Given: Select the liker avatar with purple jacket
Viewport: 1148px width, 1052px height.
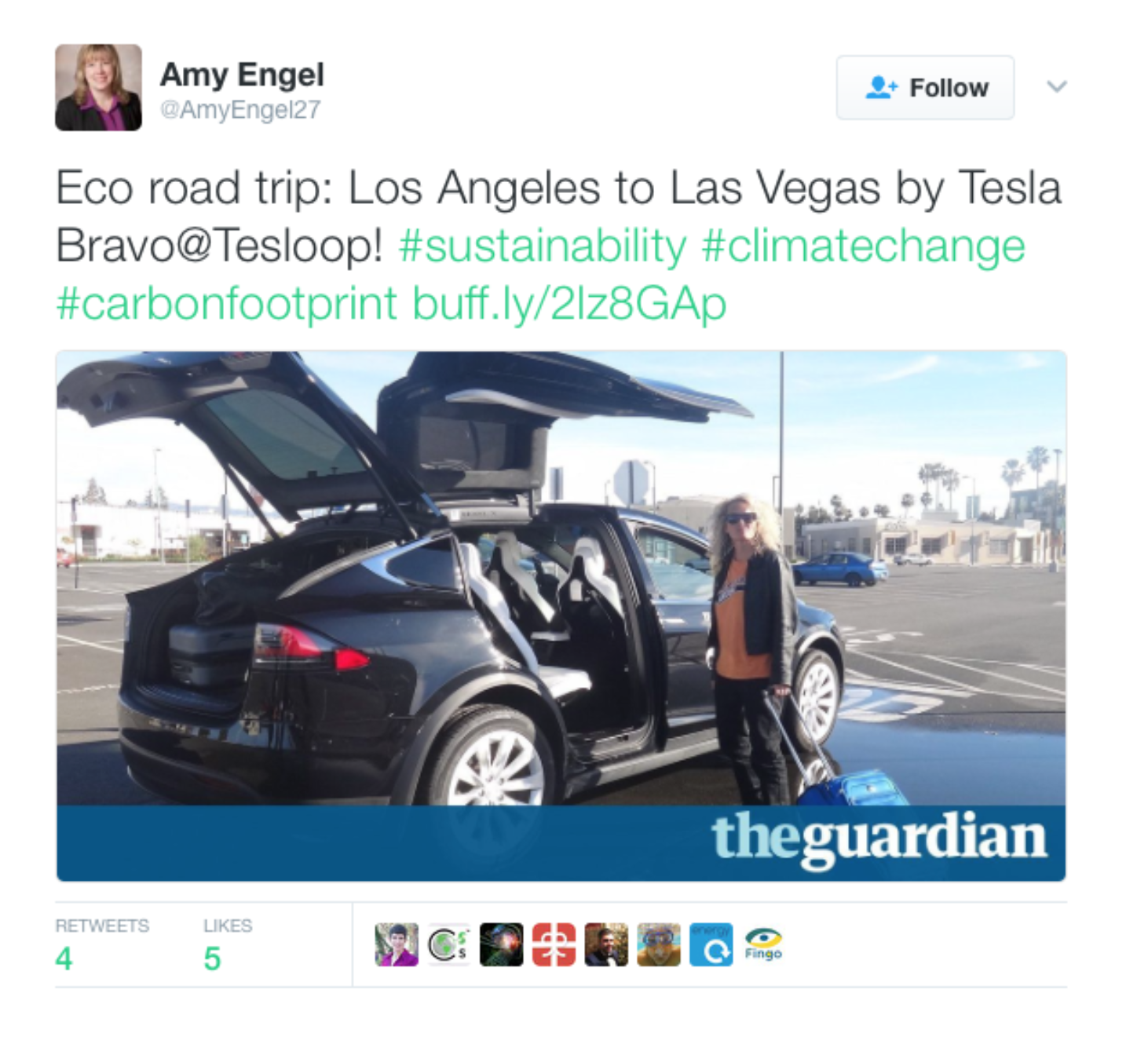Looking at the screenshot, I should click(397, 944).
